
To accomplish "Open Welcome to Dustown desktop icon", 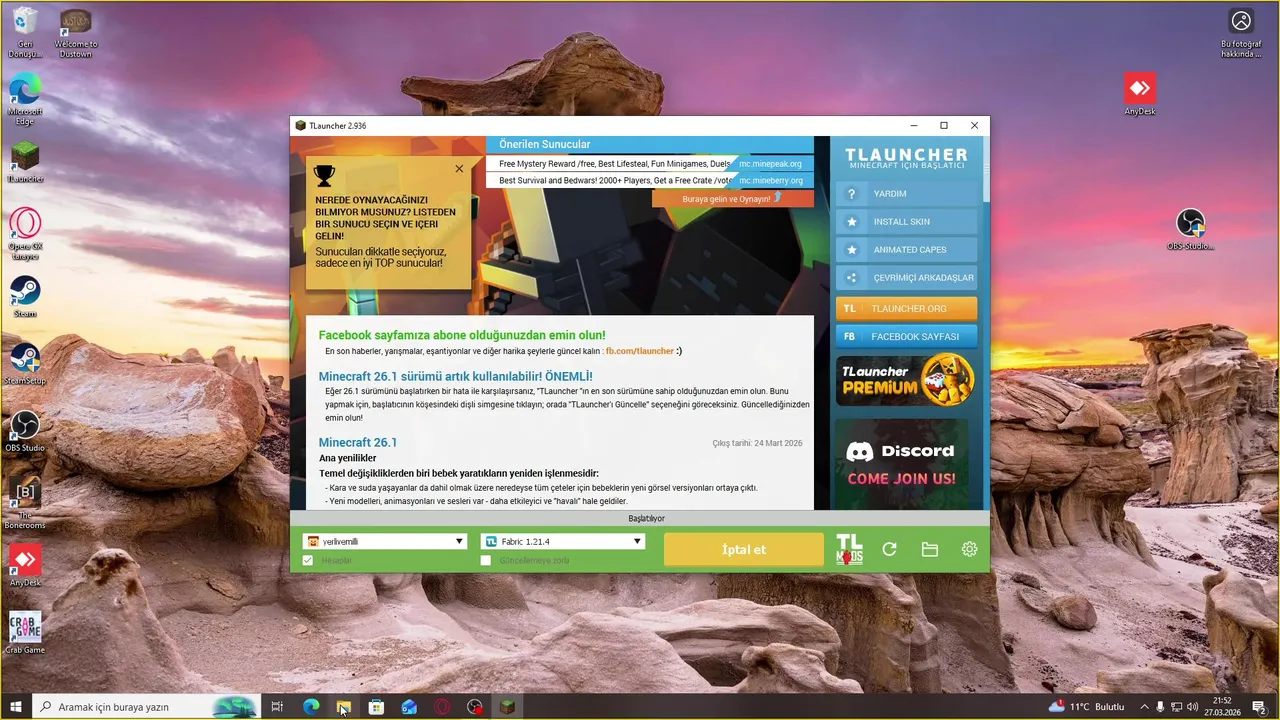I will point(75,34).
